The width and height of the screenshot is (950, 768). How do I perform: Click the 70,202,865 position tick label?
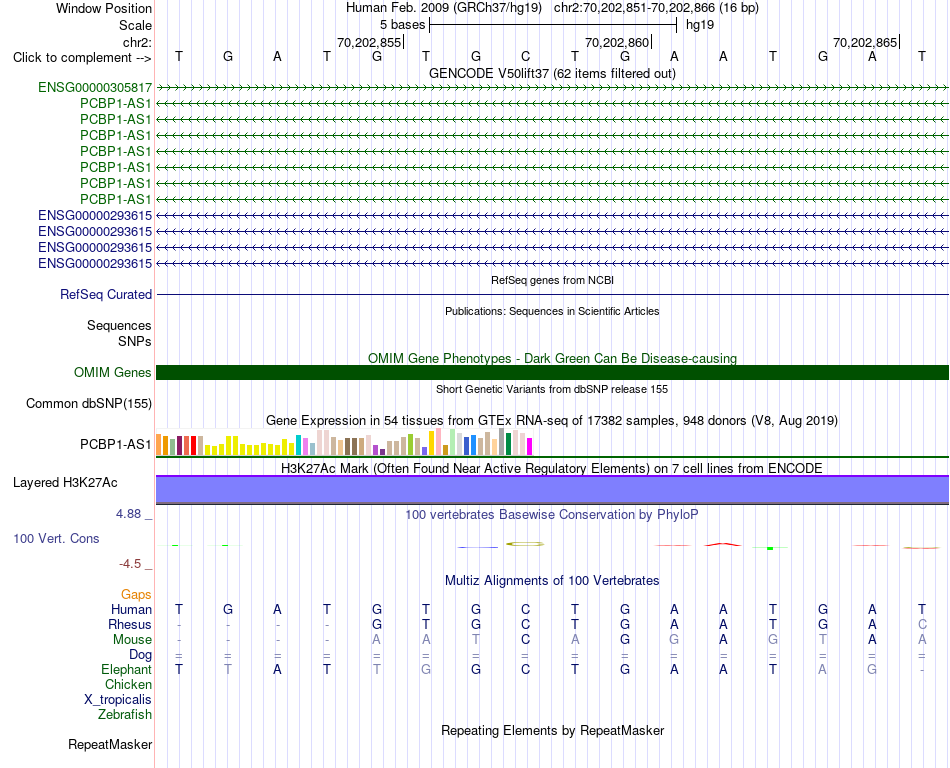point(865,42)
